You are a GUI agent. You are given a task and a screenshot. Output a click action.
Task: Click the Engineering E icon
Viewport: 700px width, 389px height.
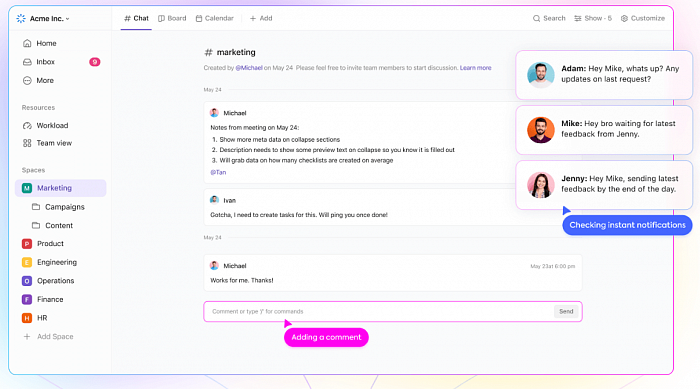[x=27, y=262]
